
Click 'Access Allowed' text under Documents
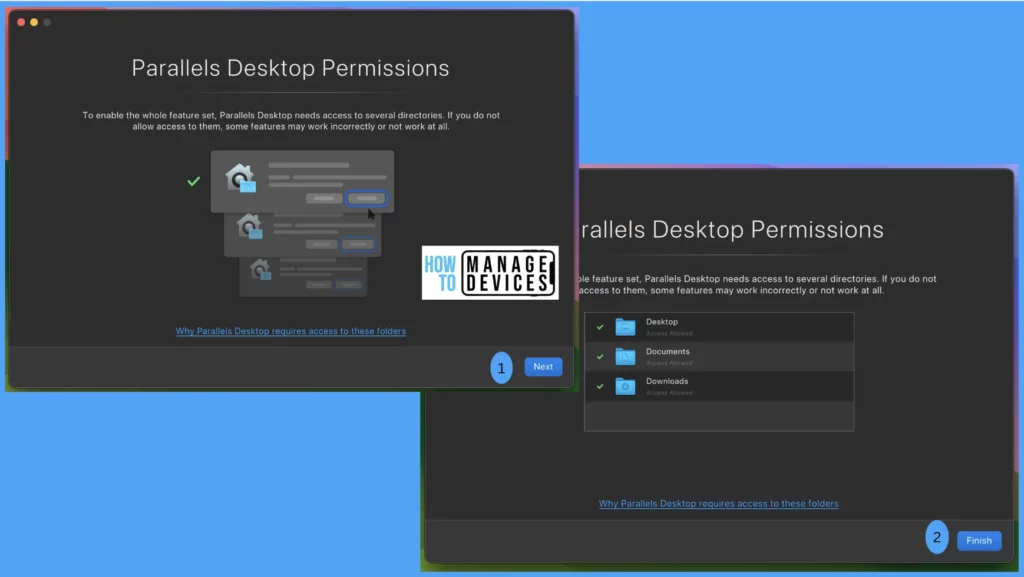click(669, 363)
